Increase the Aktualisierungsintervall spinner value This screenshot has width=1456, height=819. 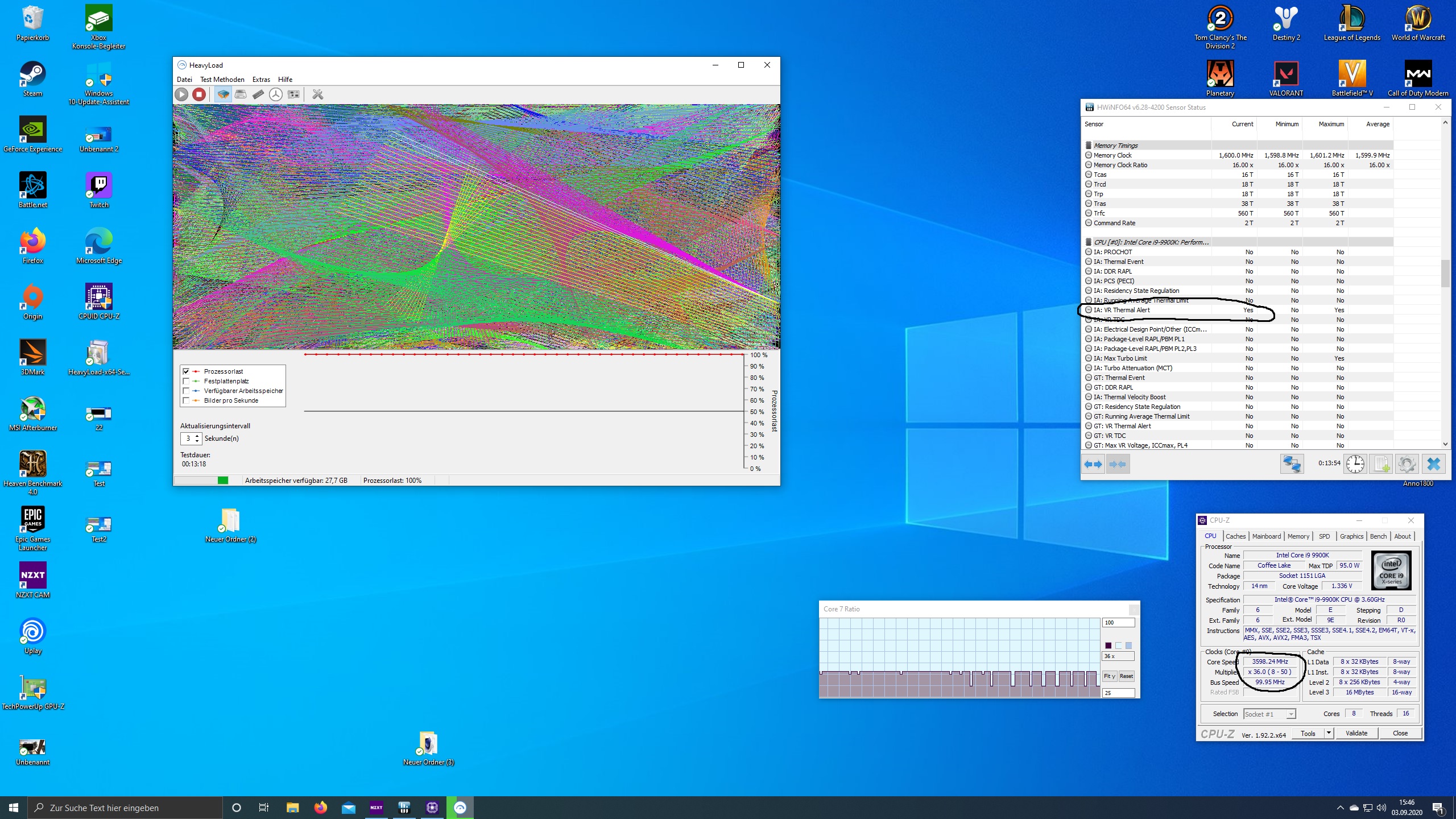click(x=197, y=436)
